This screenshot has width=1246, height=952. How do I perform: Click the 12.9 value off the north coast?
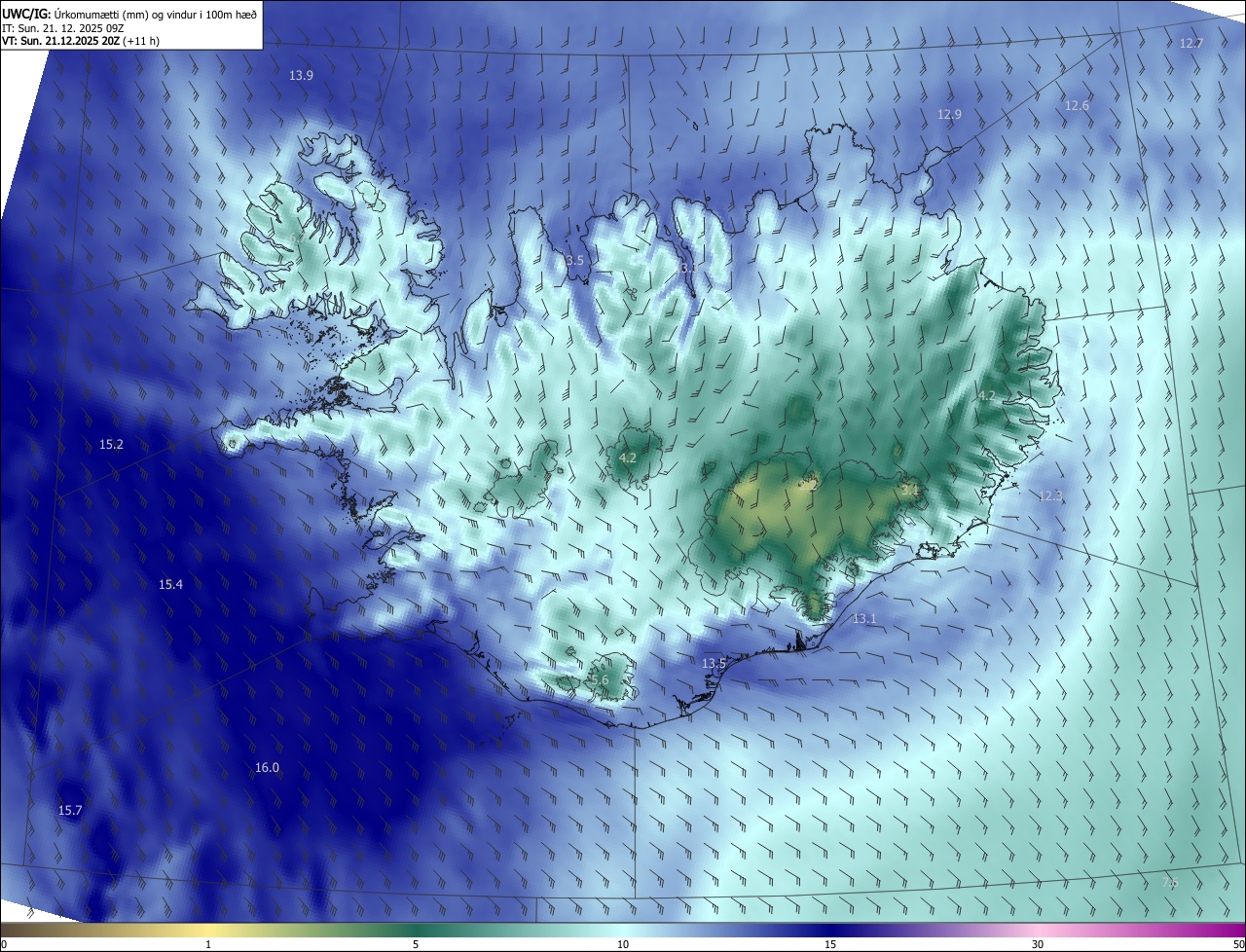[x=949, y=114]
